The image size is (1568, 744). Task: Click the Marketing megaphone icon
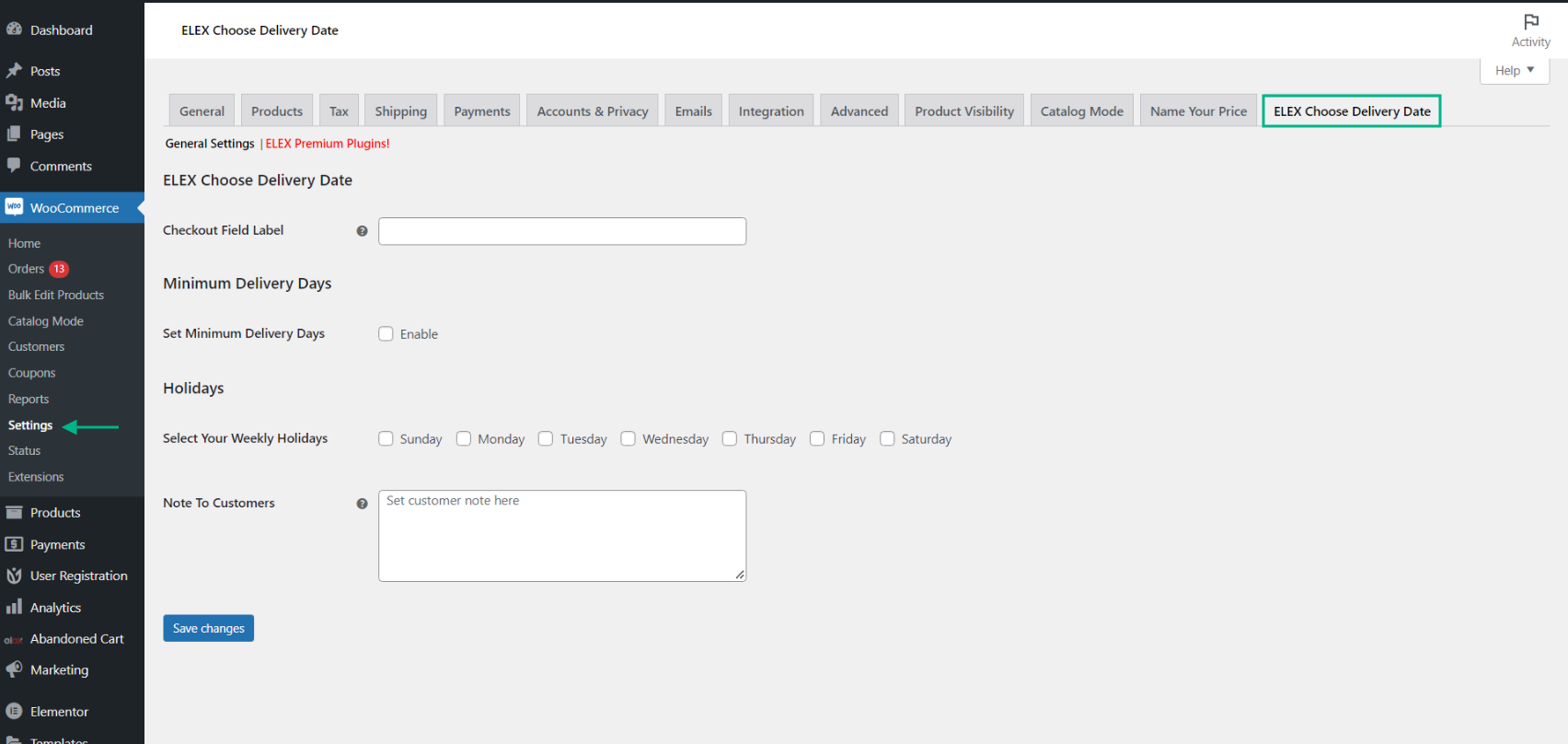coord(14,669)
